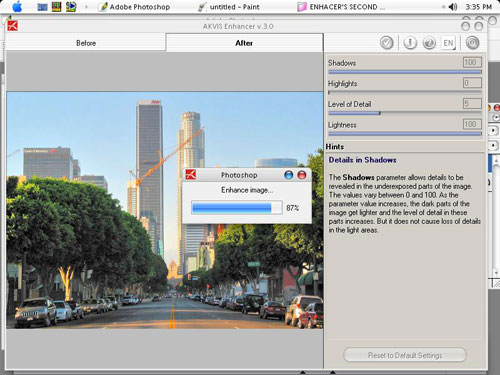
Task: Click the Details in Shadows heading
Action: coord(362,160)
